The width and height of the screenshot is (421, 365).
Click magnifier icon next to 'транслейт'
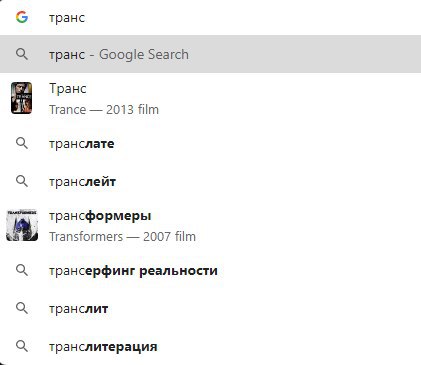22,182
